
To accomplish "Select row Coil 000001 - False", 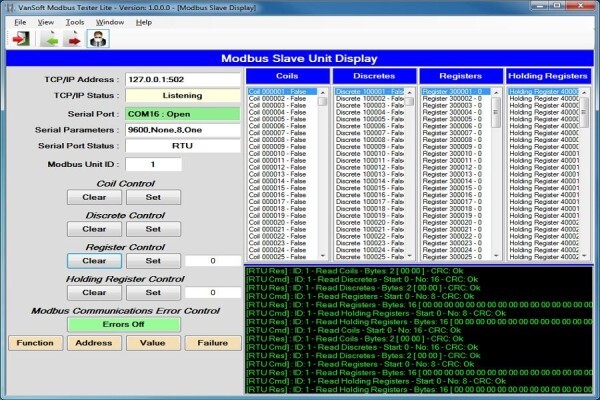I will click(x=282, y=92).
